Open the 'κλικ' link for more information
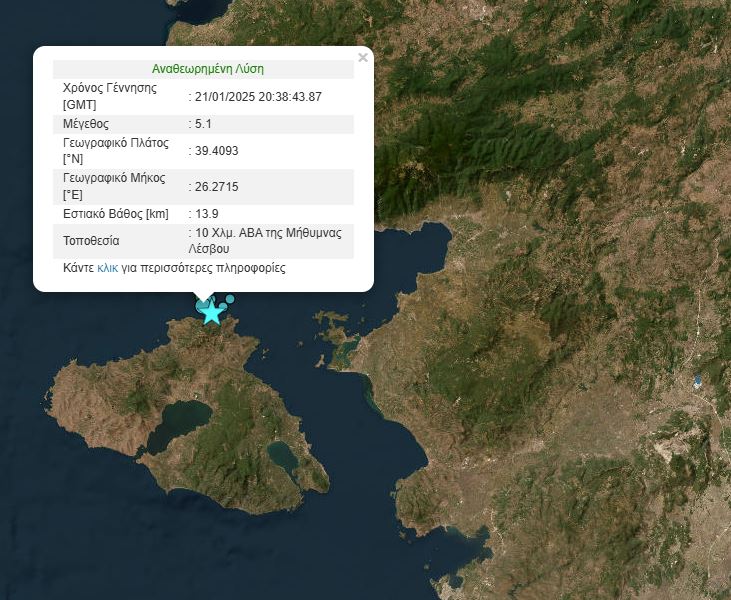Image resolution: width=731 pixels, height=600 pixels. point(107,268)
